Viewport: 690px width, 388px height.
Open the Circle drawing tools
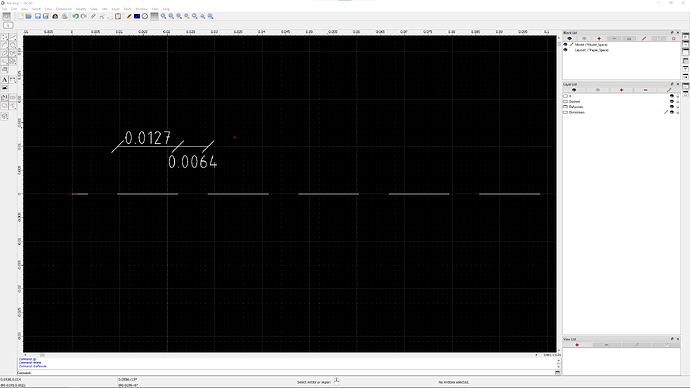coord(13,45)
